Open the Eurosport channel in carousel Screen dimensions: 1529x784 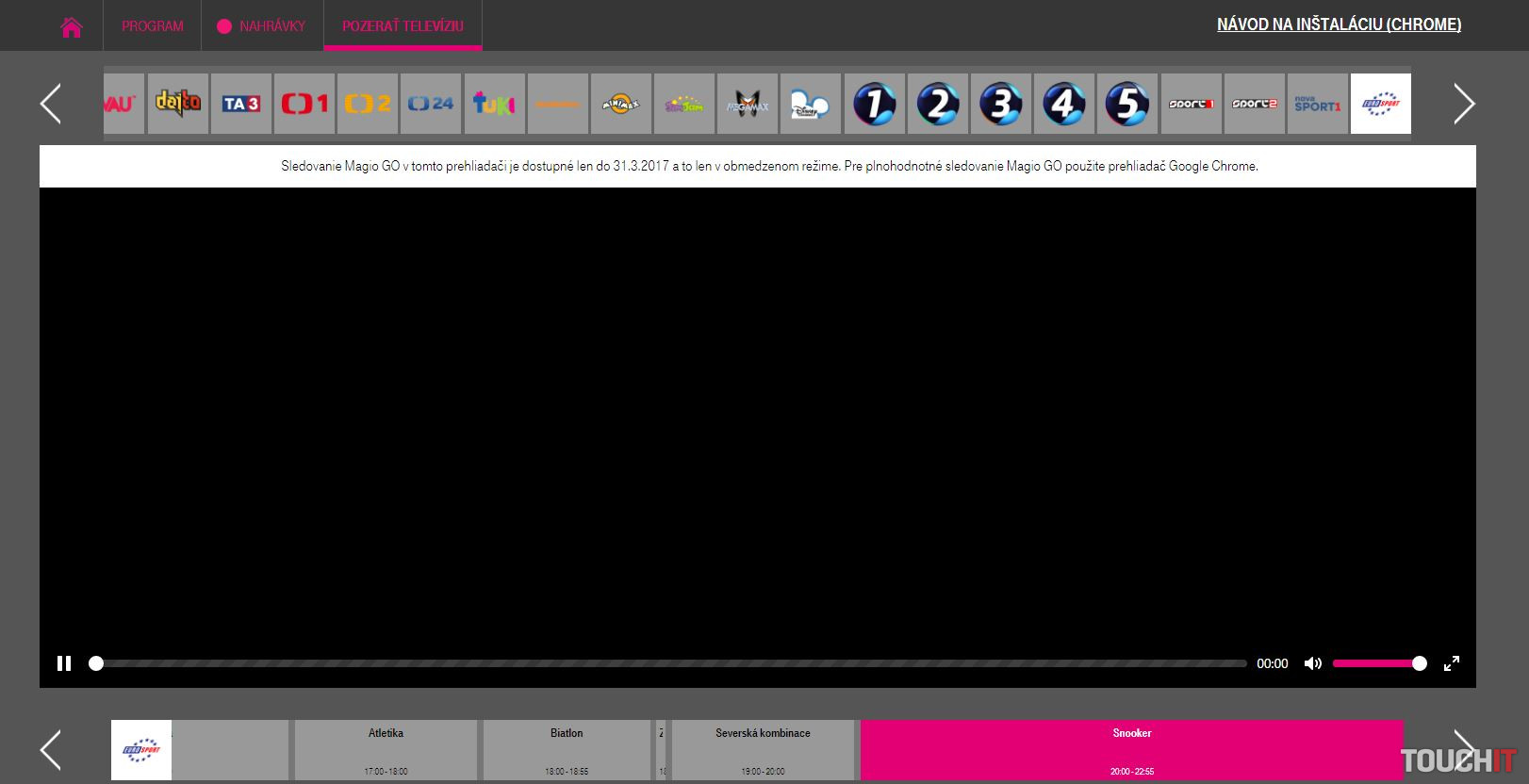(x=1380, y=104)
